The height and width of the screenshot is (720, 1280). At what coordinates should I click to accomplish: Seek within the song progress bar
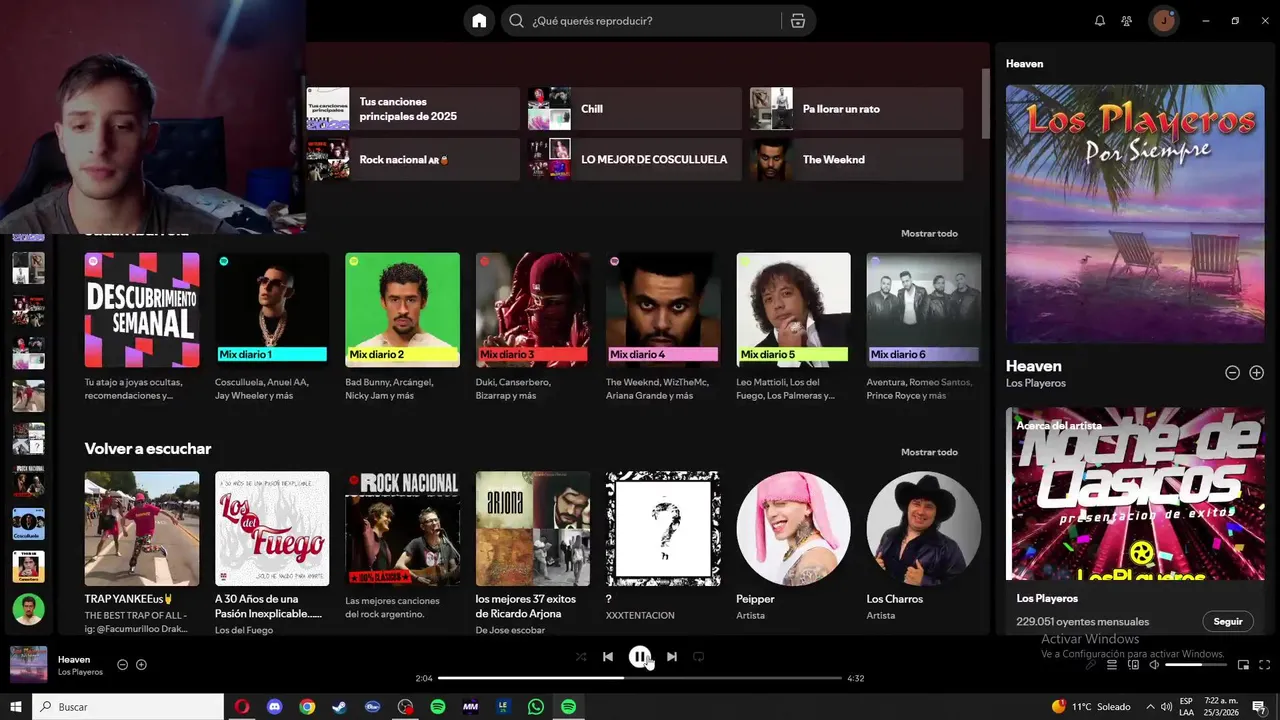pyautogui.click(x=640, y=678)
